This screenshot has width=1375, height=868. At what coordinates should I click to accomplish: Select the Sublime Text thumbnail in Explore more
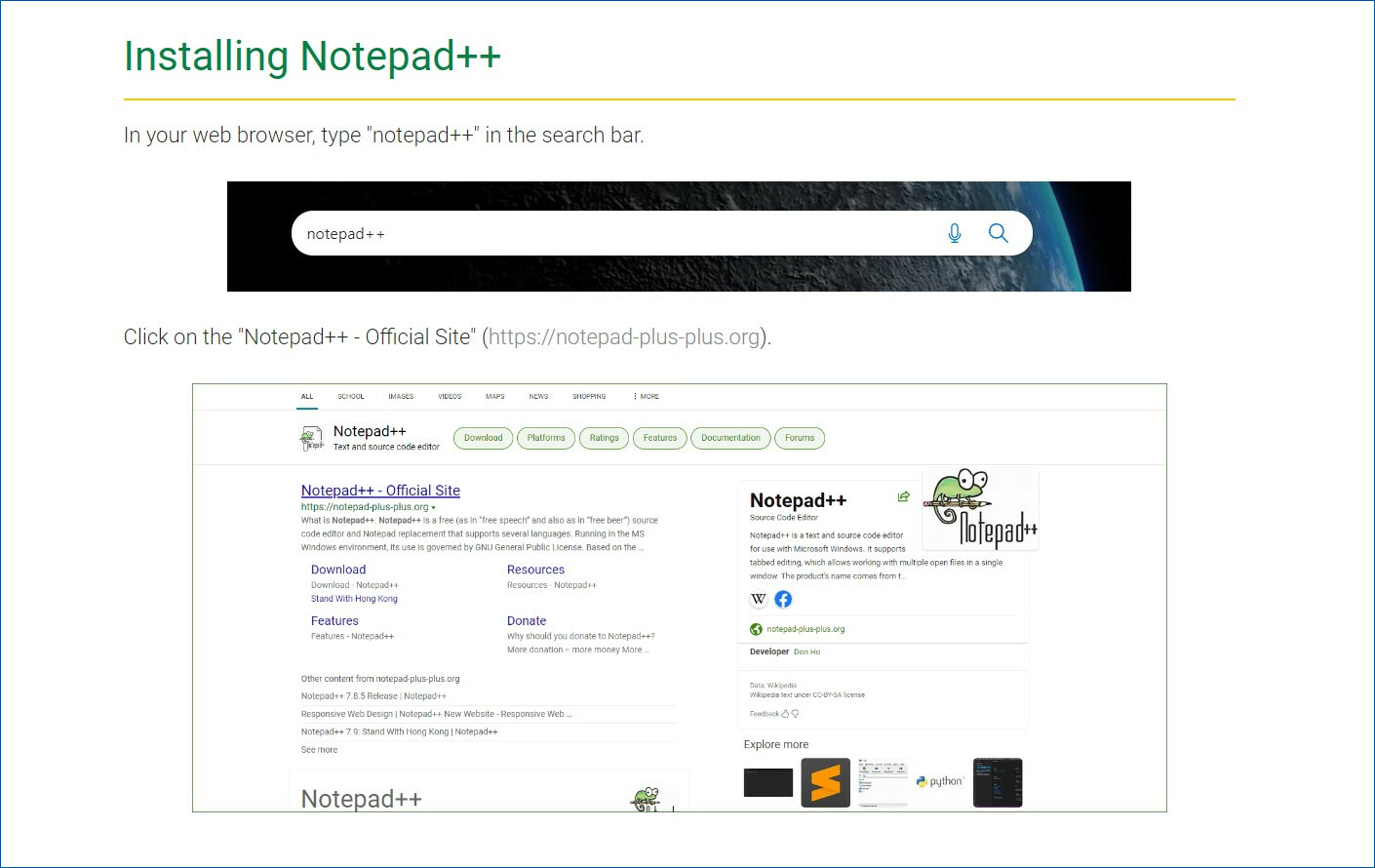pyautogui.click(x=825, y=782)
